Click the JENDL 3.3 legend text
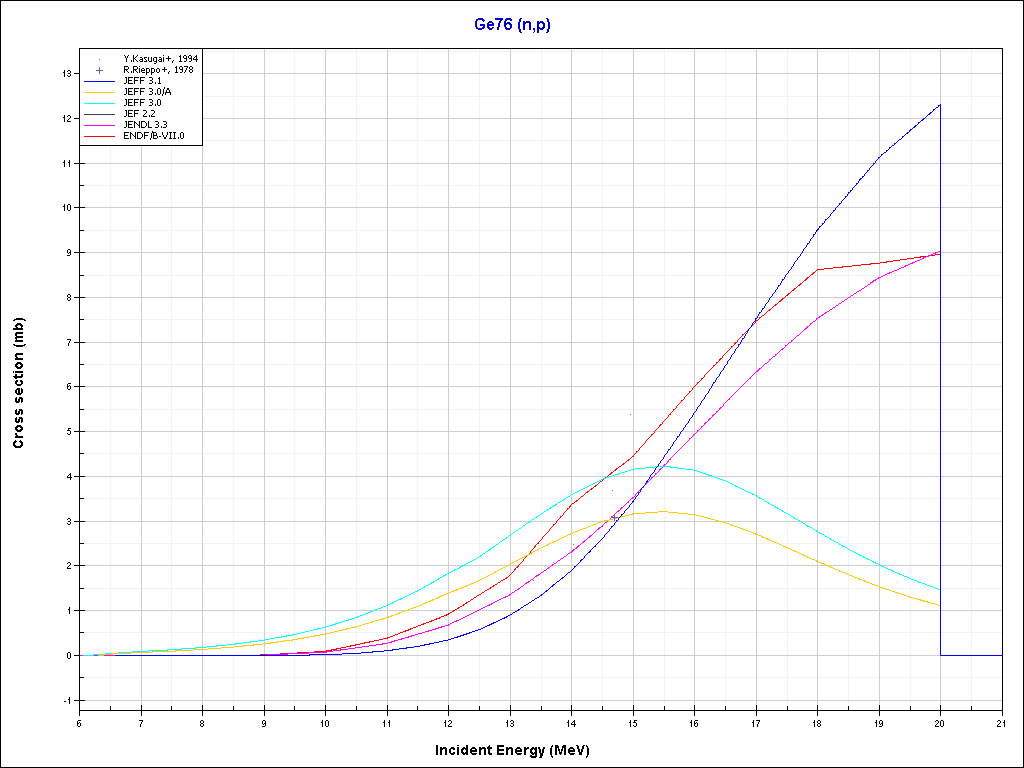 pos(145,125)
